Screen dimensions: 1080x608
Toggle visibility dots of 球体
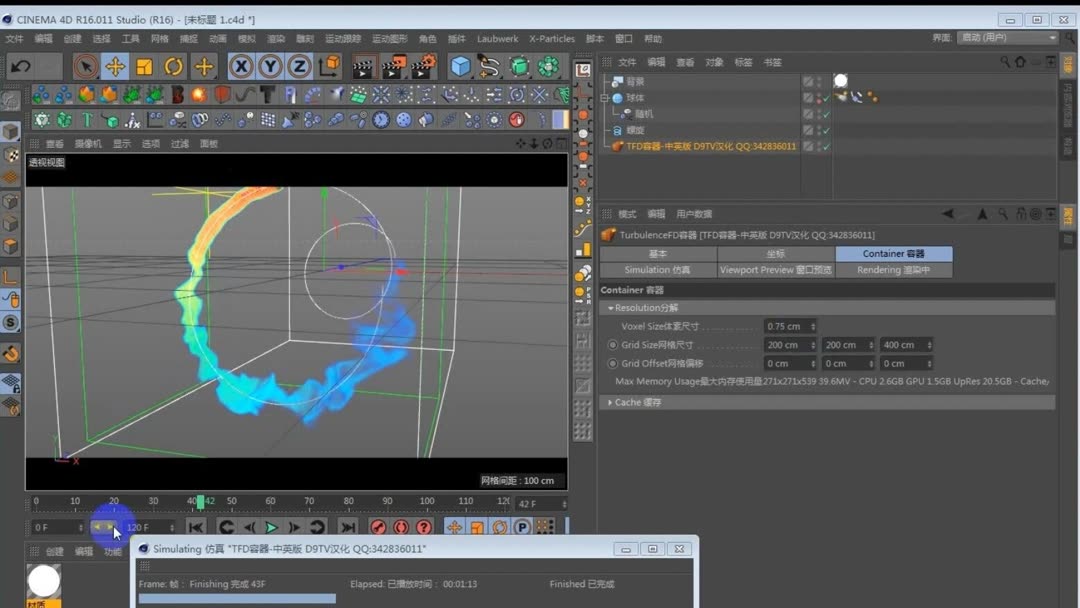[x=818, y=98]
